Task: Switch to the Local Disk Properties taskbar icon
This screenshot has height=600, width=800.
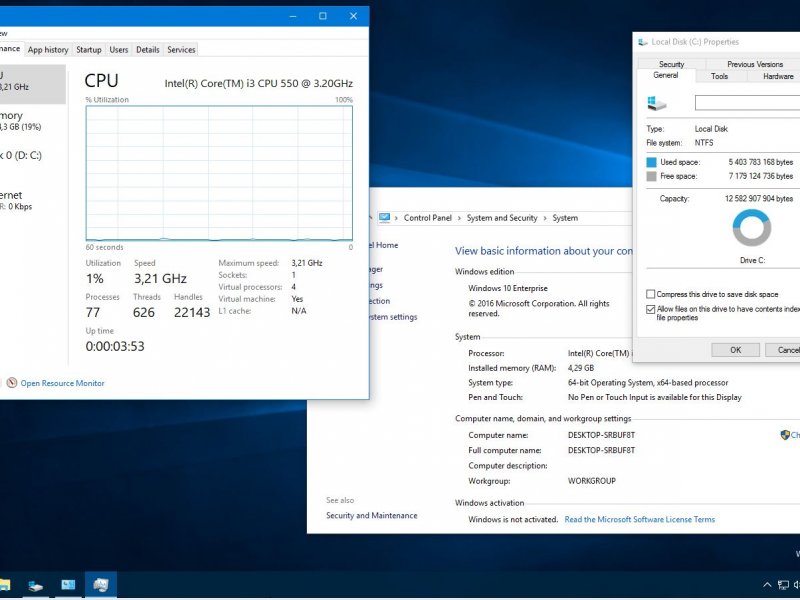Action: pyautogui.click(x=35, y=585)
